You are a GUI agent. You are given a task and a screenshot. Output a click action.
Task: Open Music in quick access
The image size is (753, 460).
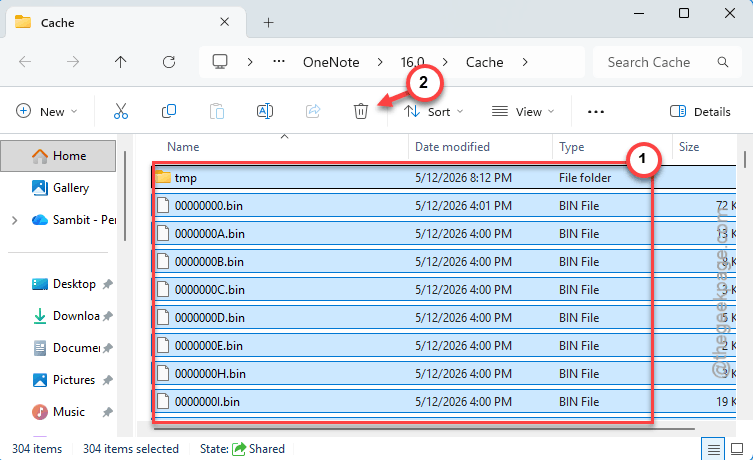coord(58,412)
